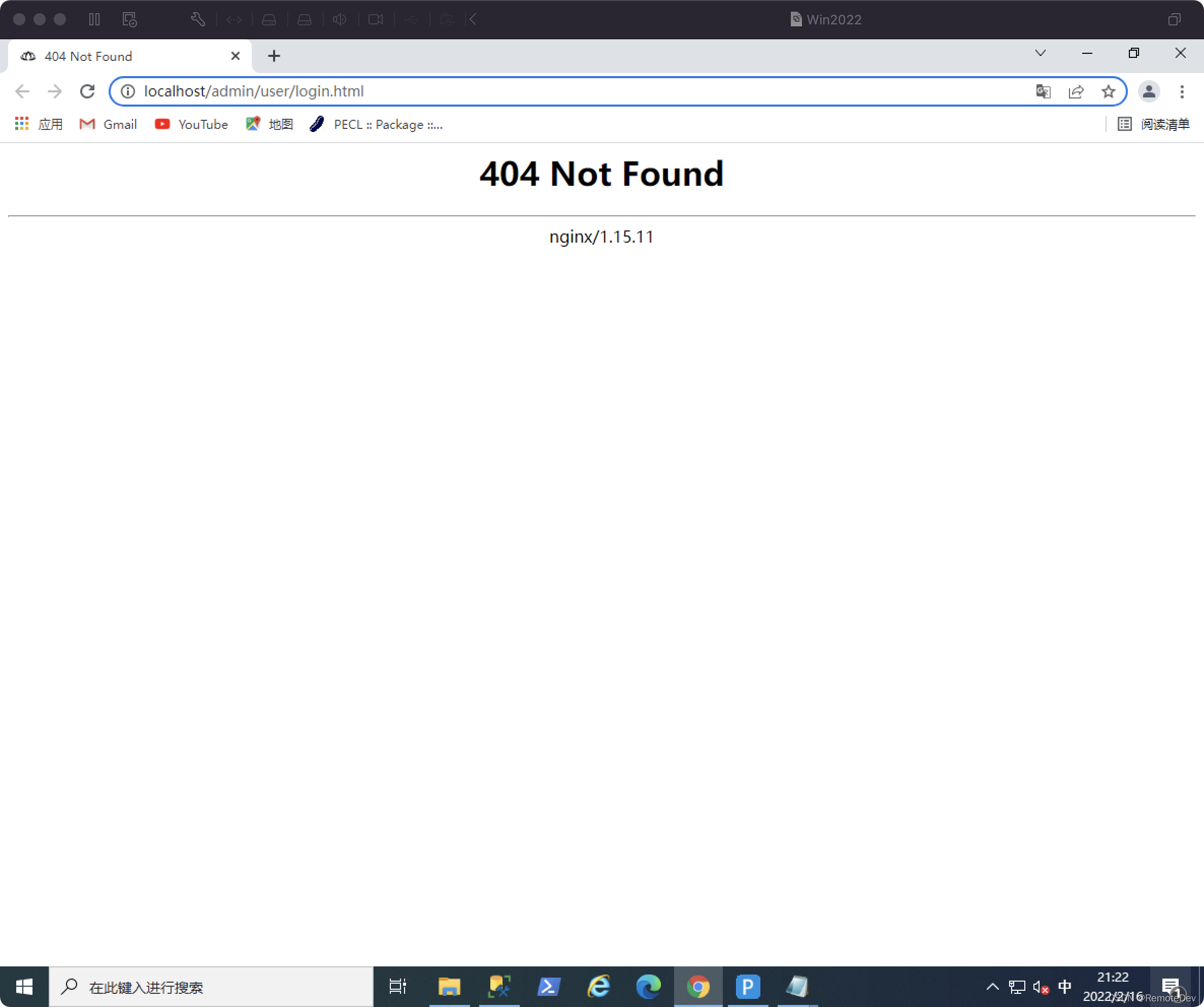Reload the 404 page

click(x=87, y=91)
